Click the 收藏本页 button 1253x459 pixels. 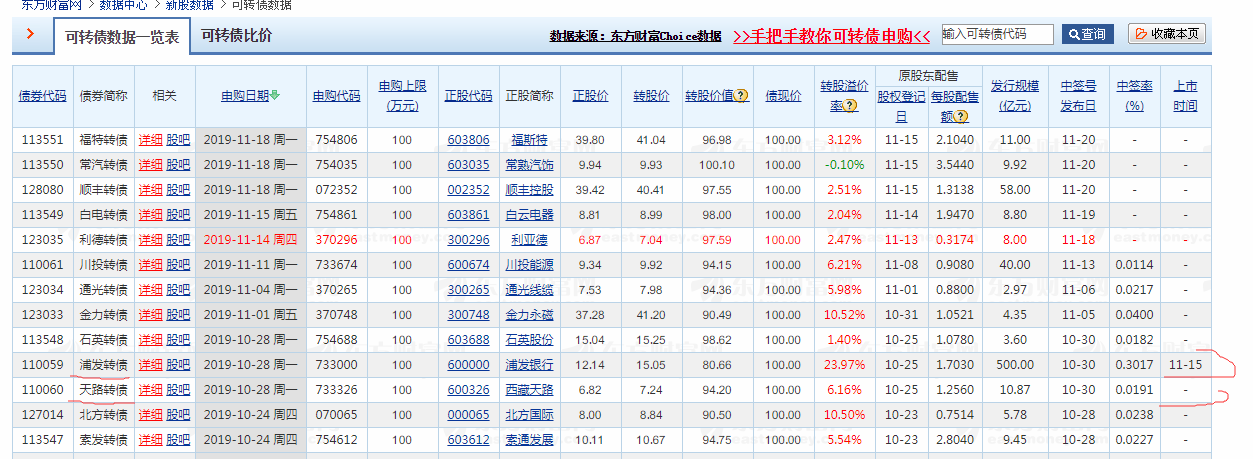click(1167, 34)
